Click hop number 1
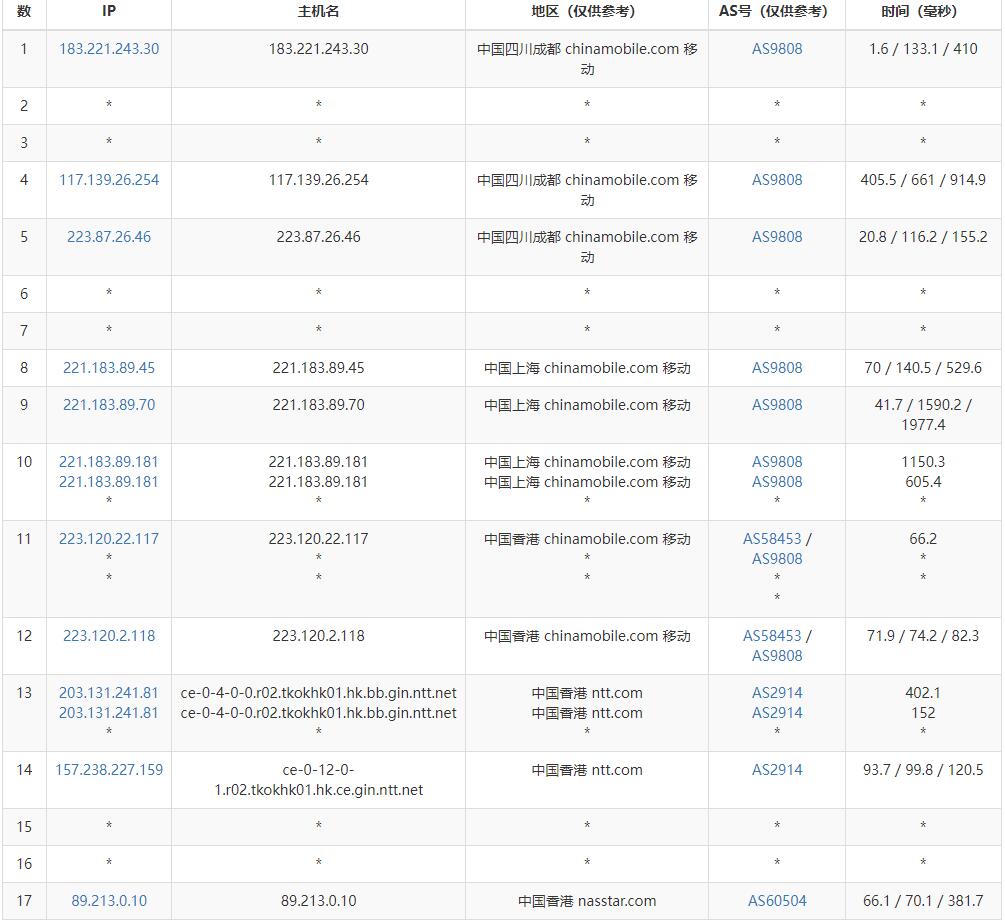The width and height of the screenshot is (1005, 922). 24,49
